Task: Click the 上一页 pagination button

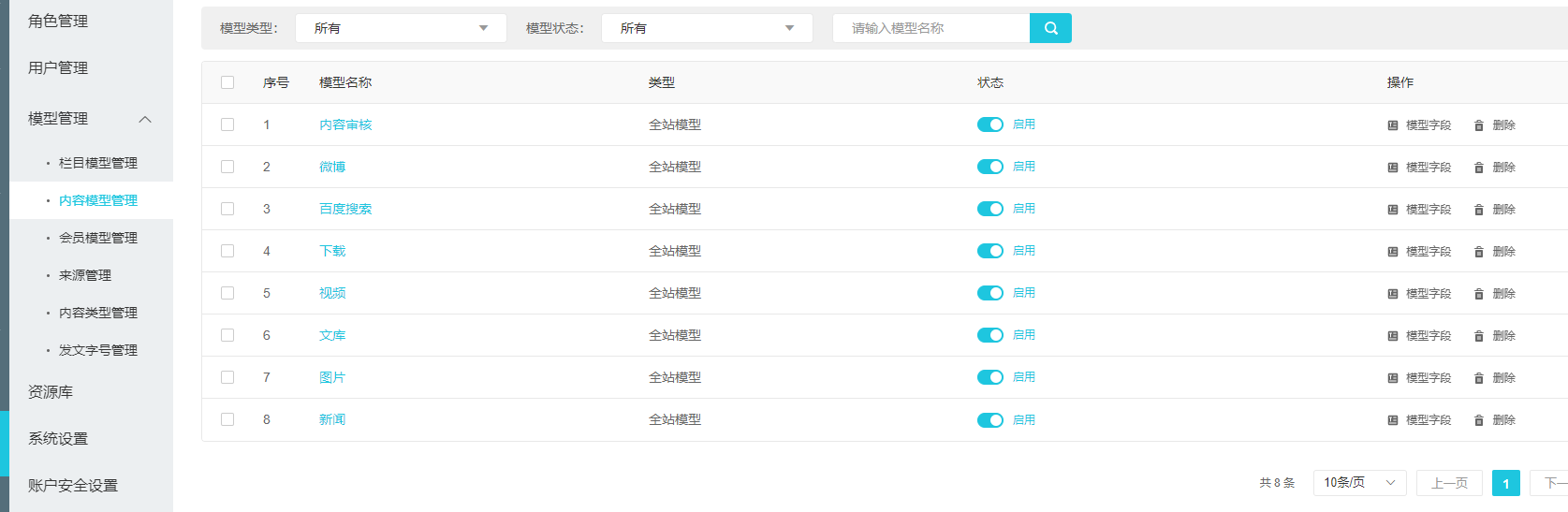Action: (1449, 483)
